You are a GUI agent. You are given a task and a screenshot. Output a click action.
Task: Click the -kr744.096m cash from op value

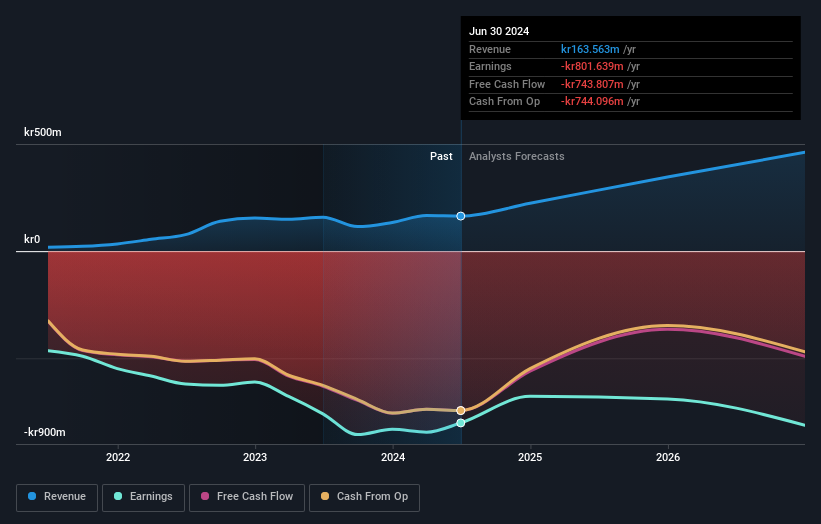[592, 102]
